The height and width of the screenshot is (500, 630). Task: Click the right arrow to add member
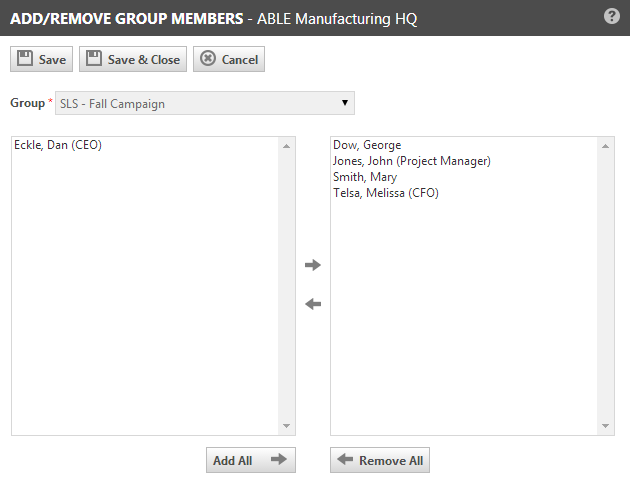pyautogui.click(x=313, y=265)
